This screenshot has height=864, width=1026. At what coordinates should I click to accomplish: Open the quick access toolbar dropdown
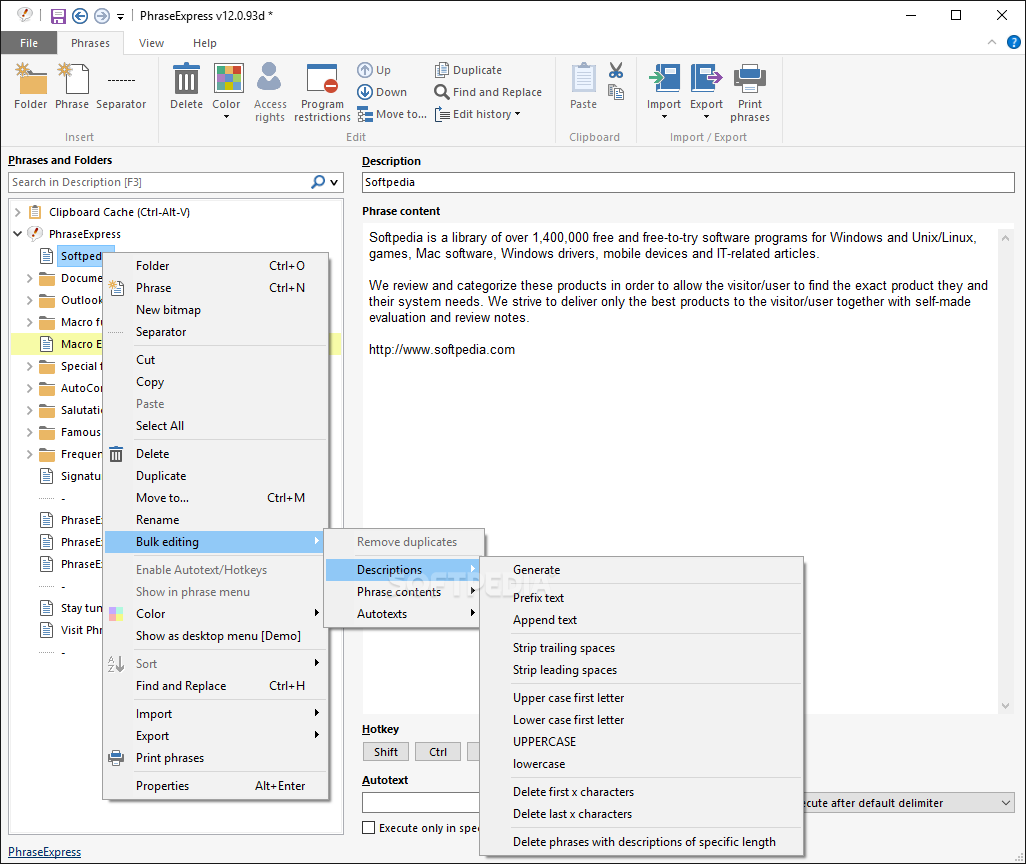[120, 16]
